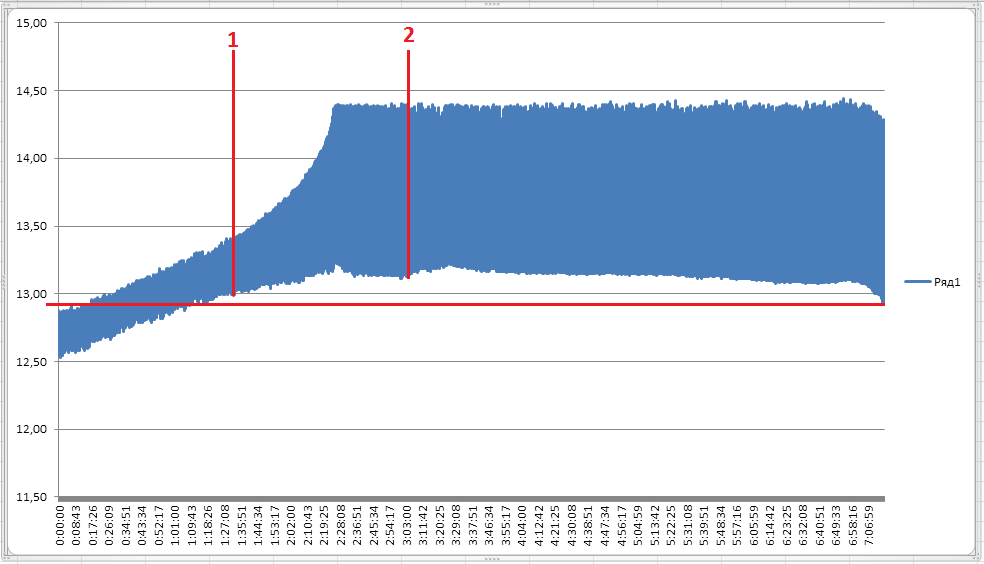Viewport: 984px width, 564px height.
Task: Click the 5:39:51 time axis label
Action: [x=703, y=525]
